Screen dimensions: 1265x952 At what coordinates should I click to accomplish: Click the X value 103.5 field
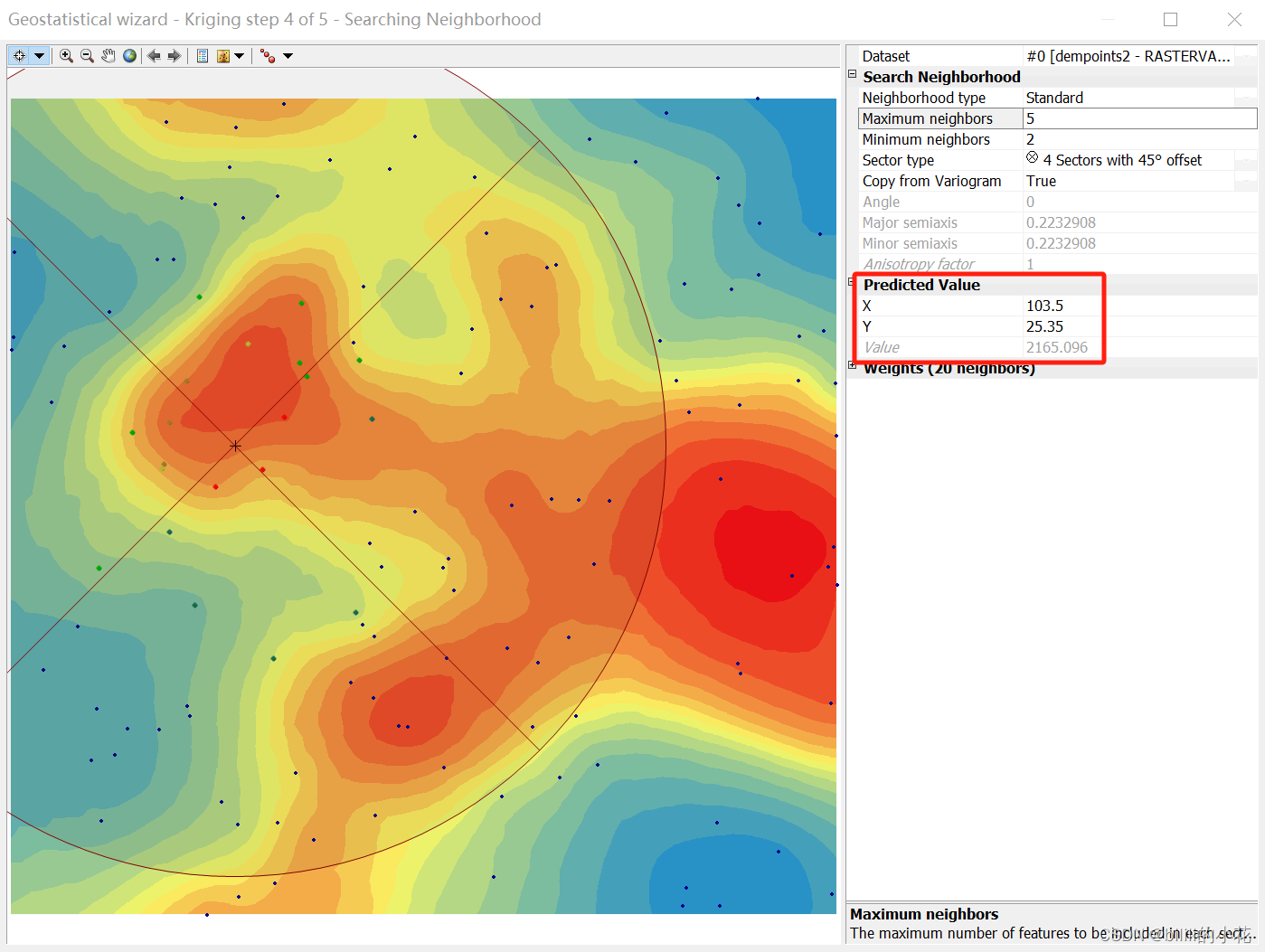(1139, 306)
